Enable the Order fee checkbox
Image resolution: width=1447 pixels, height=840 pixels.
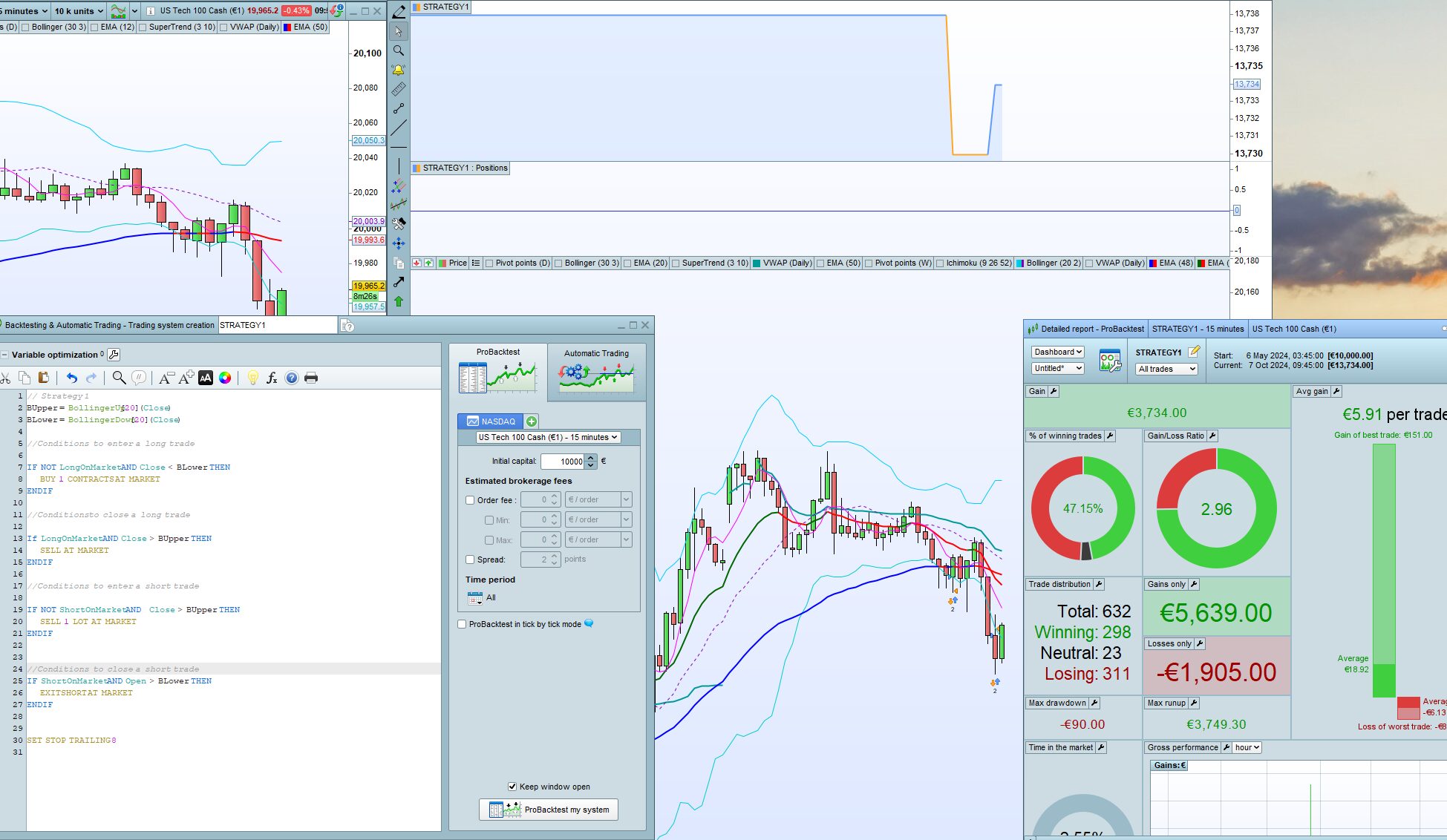click(x=470, y=500)
